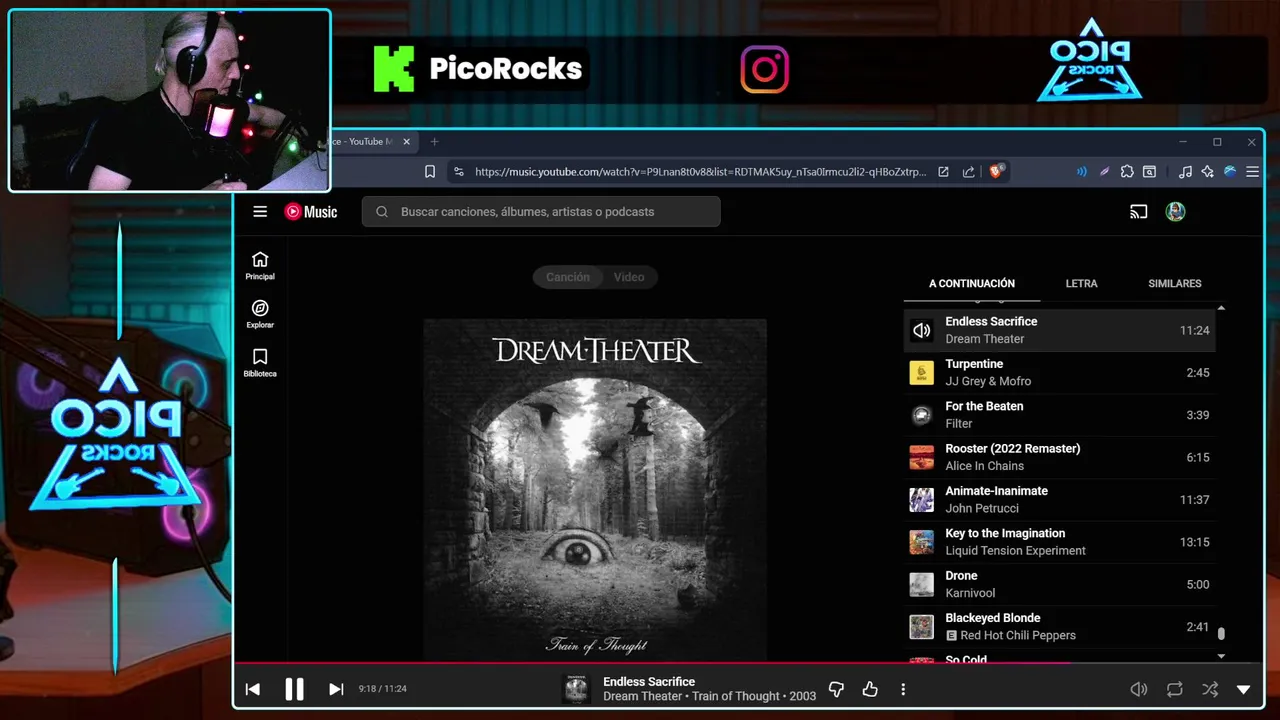Toggle repeat mode

1174,689
